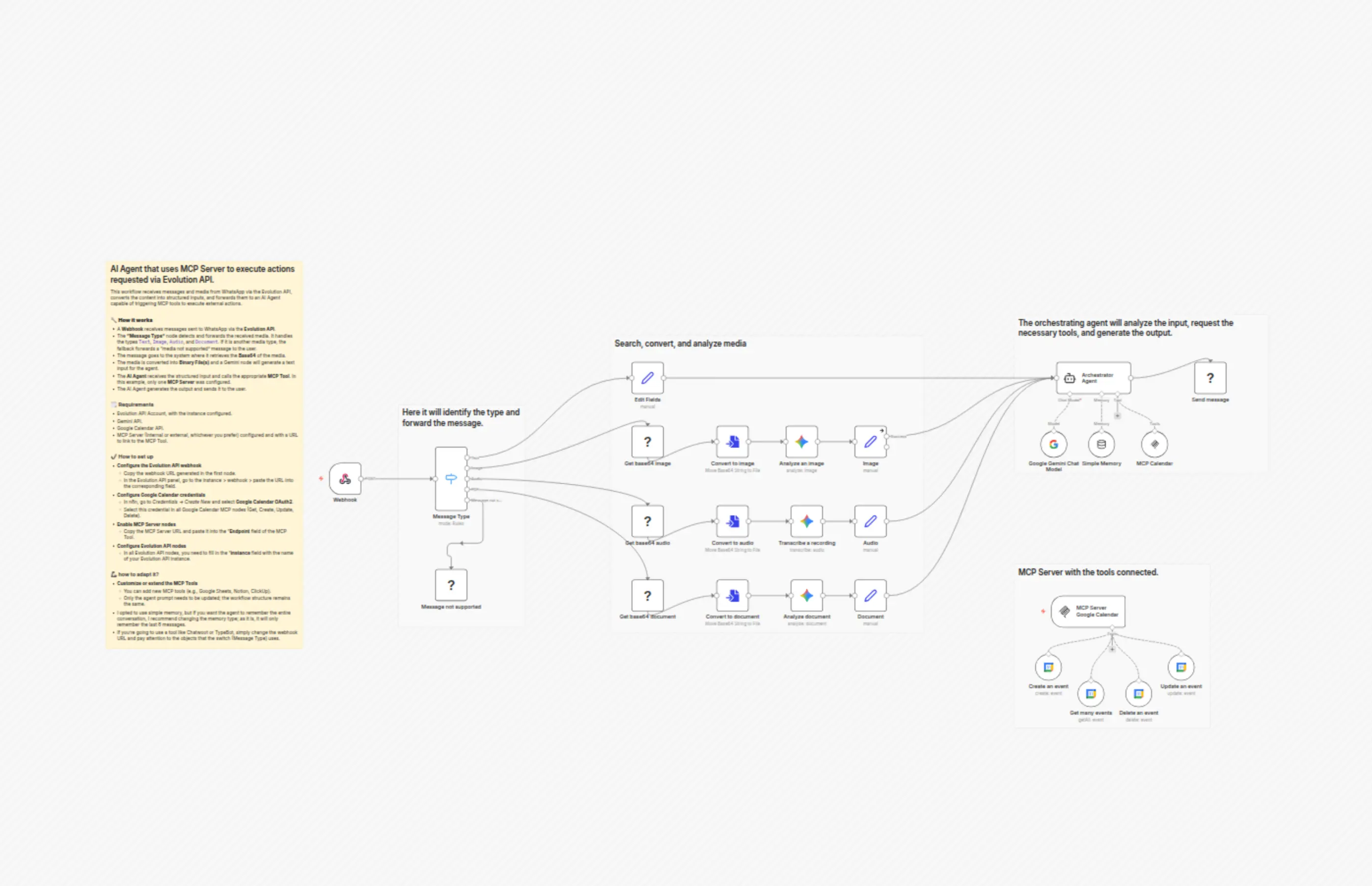This screenshot has width=1372, height=886.
Task: Click the Get many events node
Action: 1091,694
